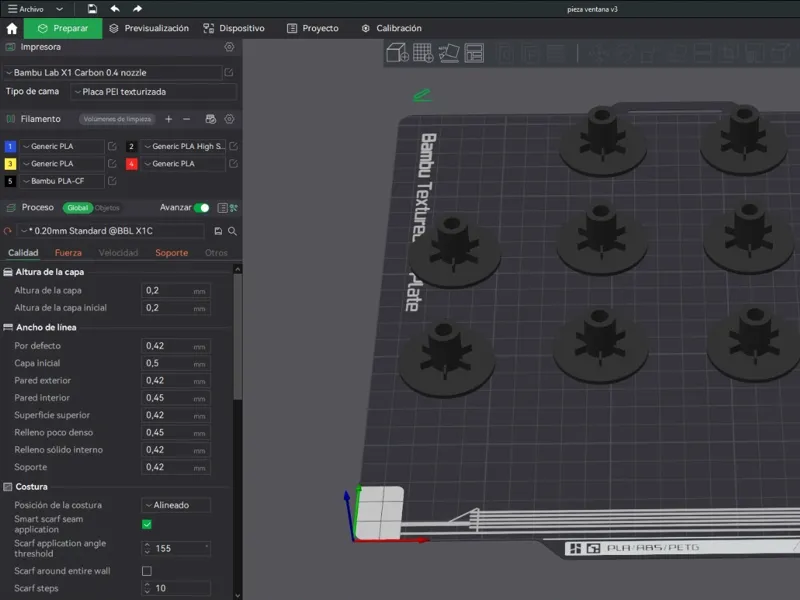Toggle the Avanzar switch

tap(202, 208)
